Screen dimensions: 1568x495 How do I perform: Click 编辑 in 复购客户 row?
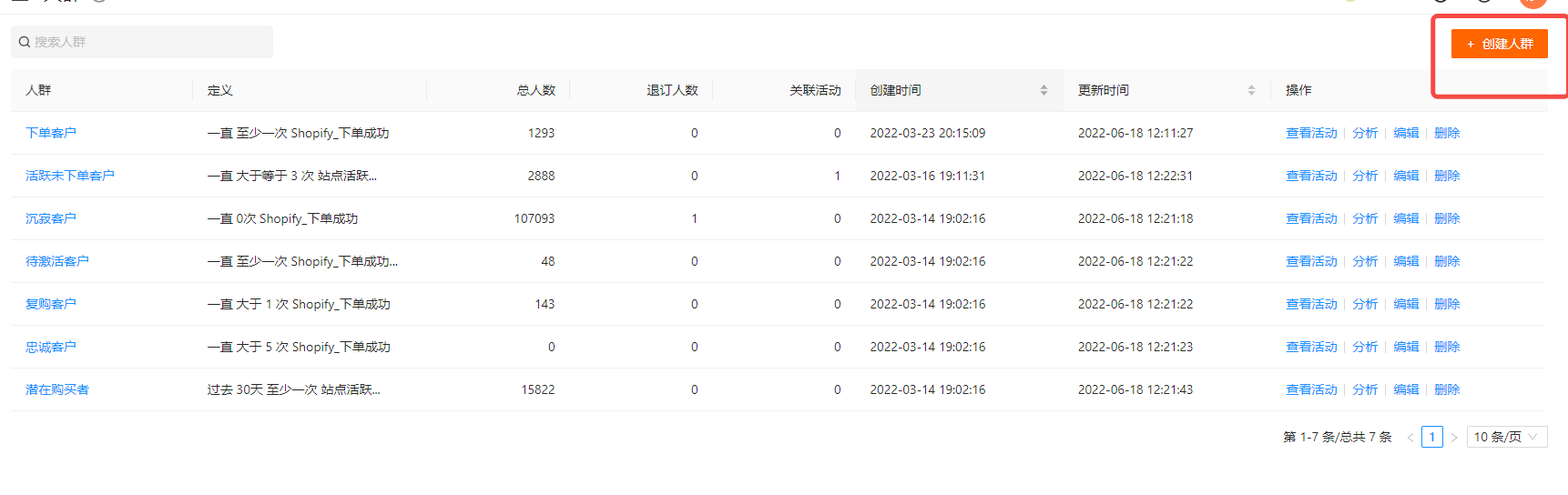click(1406, 304)
